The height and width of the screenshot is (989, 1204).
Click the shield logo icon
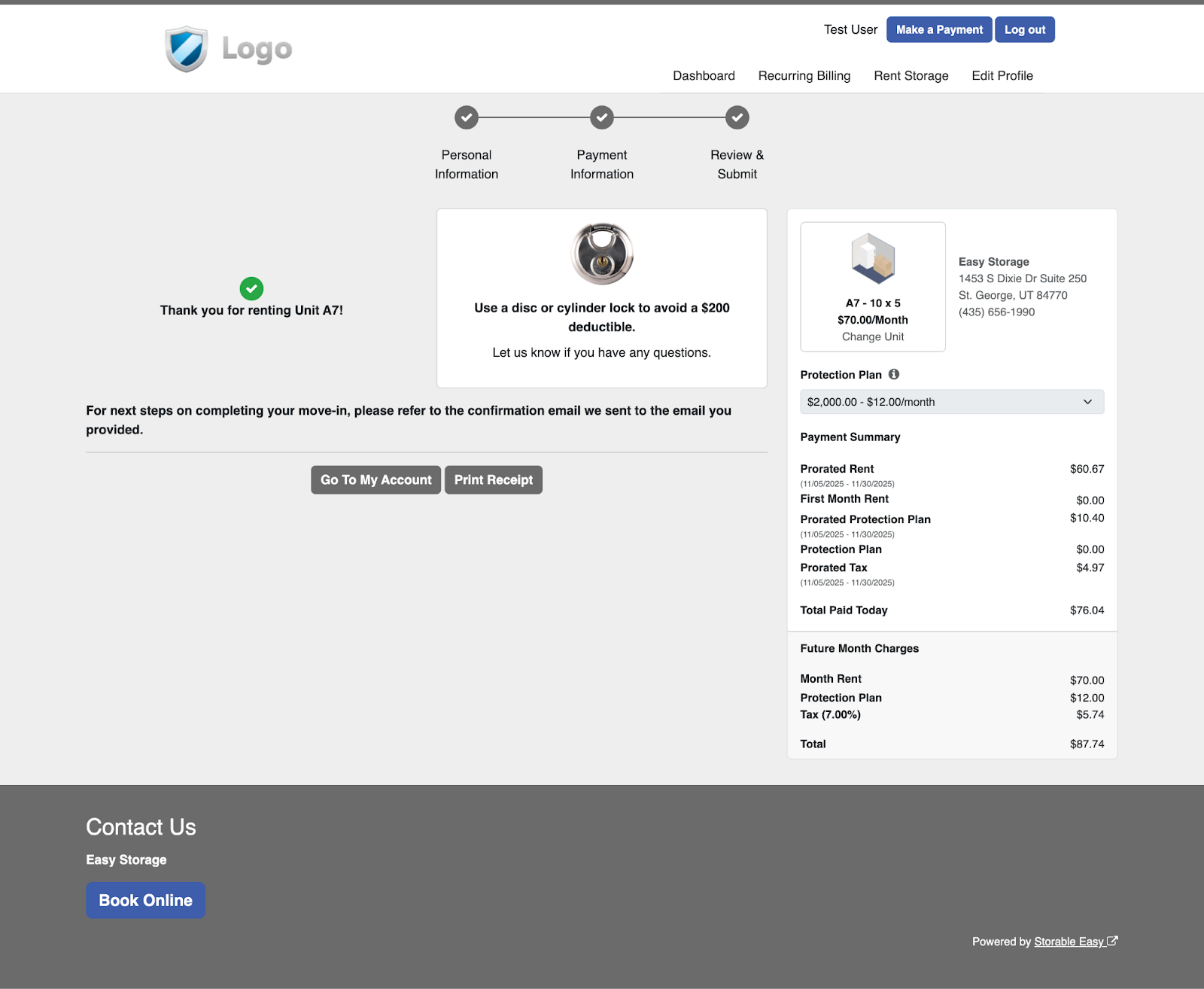click(x=186, y=49)
